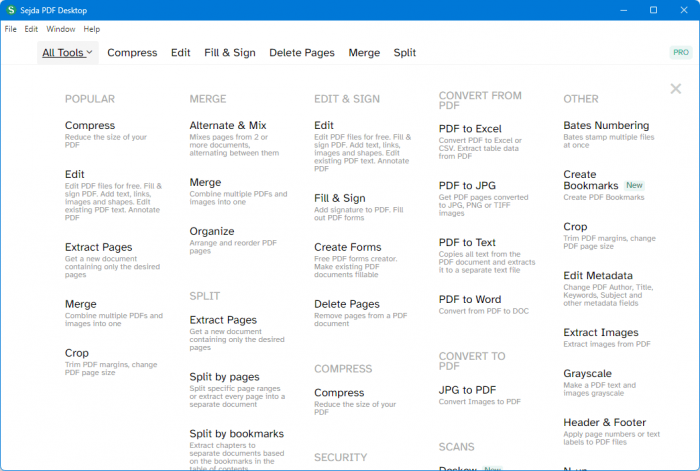Screen dimensions: 700x471
Task: Open the PDF to JPG converter
Action: [x=467, y=185]
